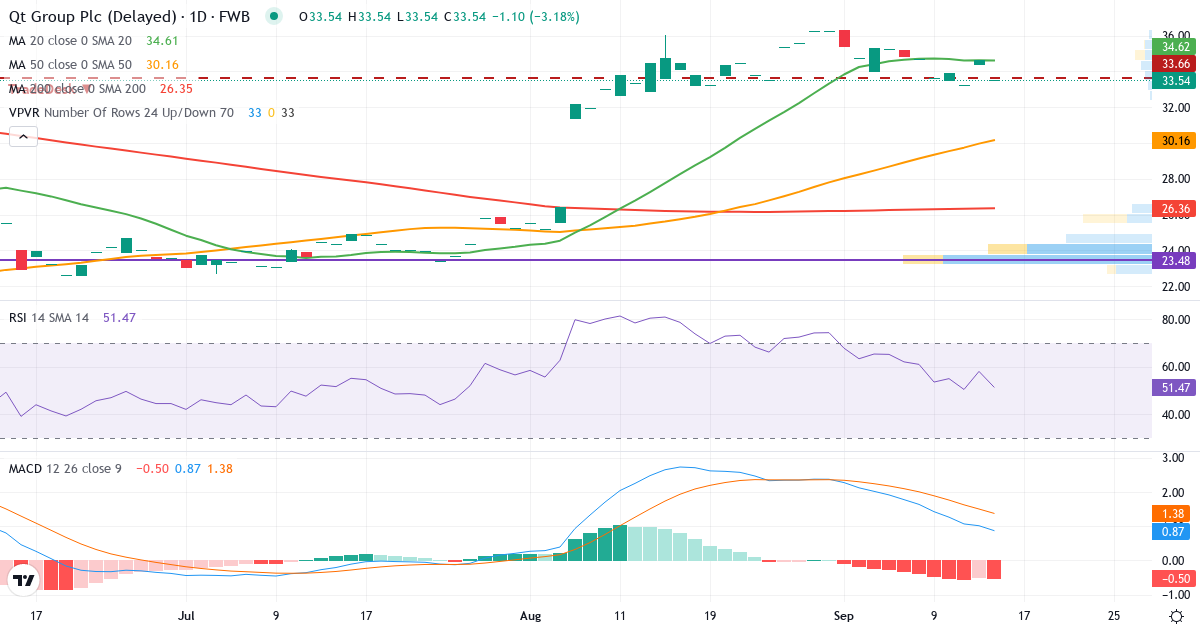Click the 34.62 green price label
This screenshot has height=630, width=1200.
(1175, 46)
